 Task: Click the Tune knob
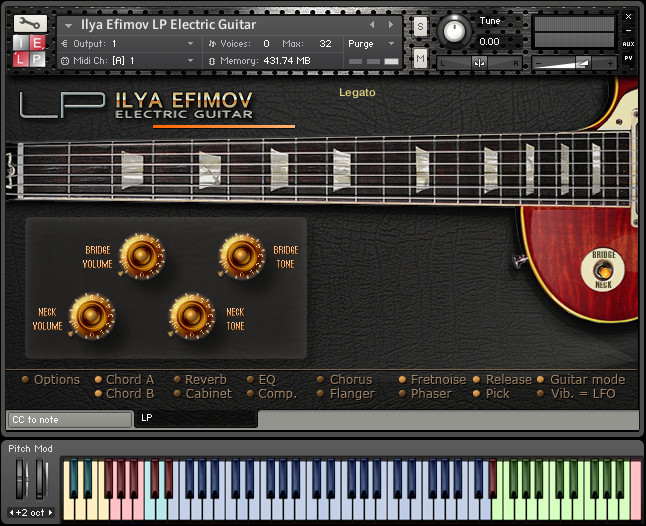coord(454,30)
